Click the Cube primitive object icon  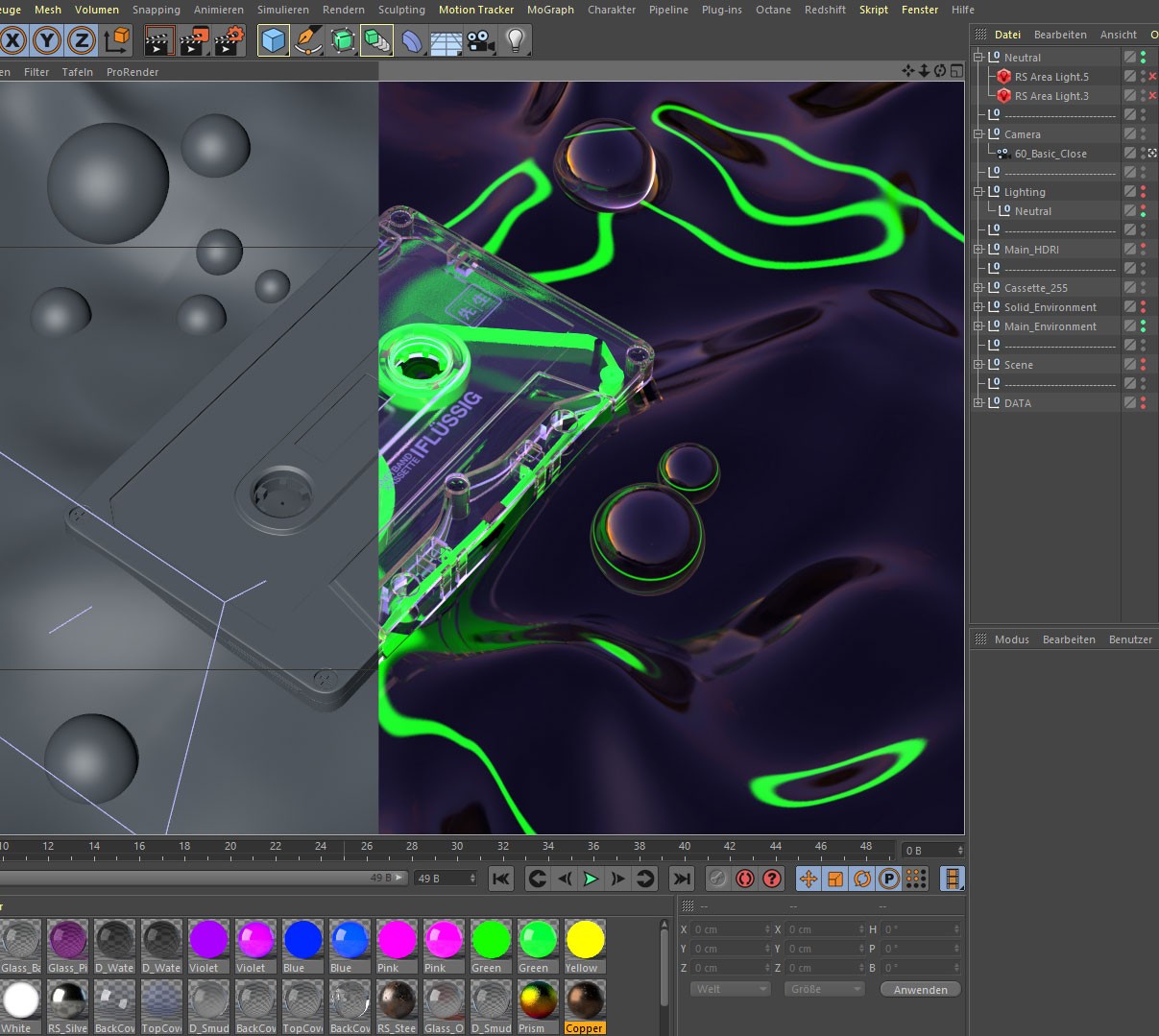tap(274, 41)
